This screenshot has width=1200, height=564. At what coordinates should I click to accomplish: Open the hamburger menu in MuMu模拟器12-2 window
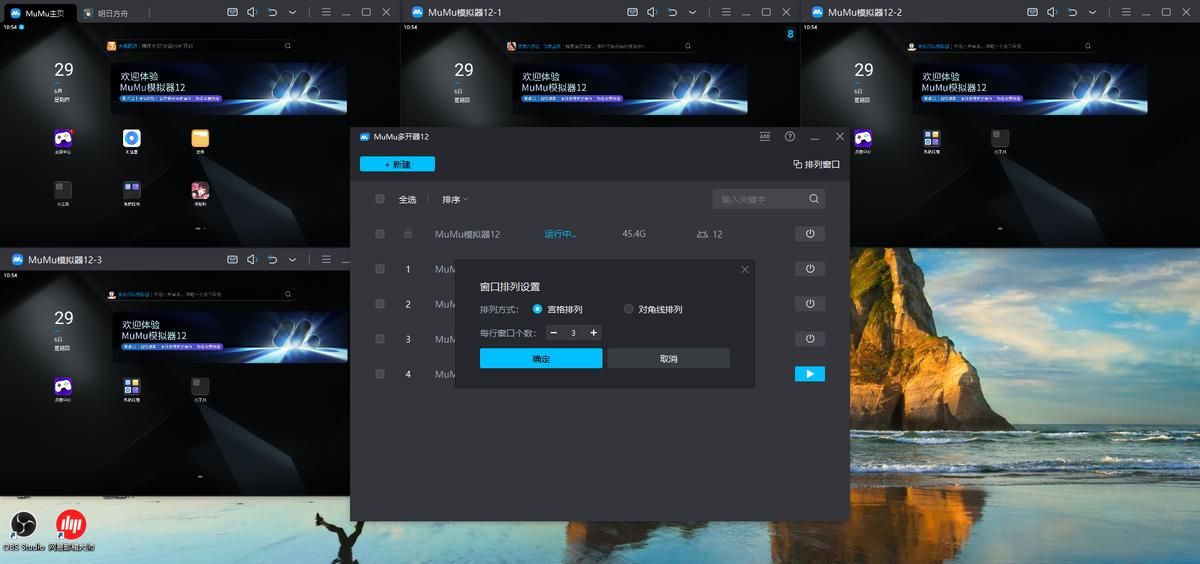point(1127,12)
